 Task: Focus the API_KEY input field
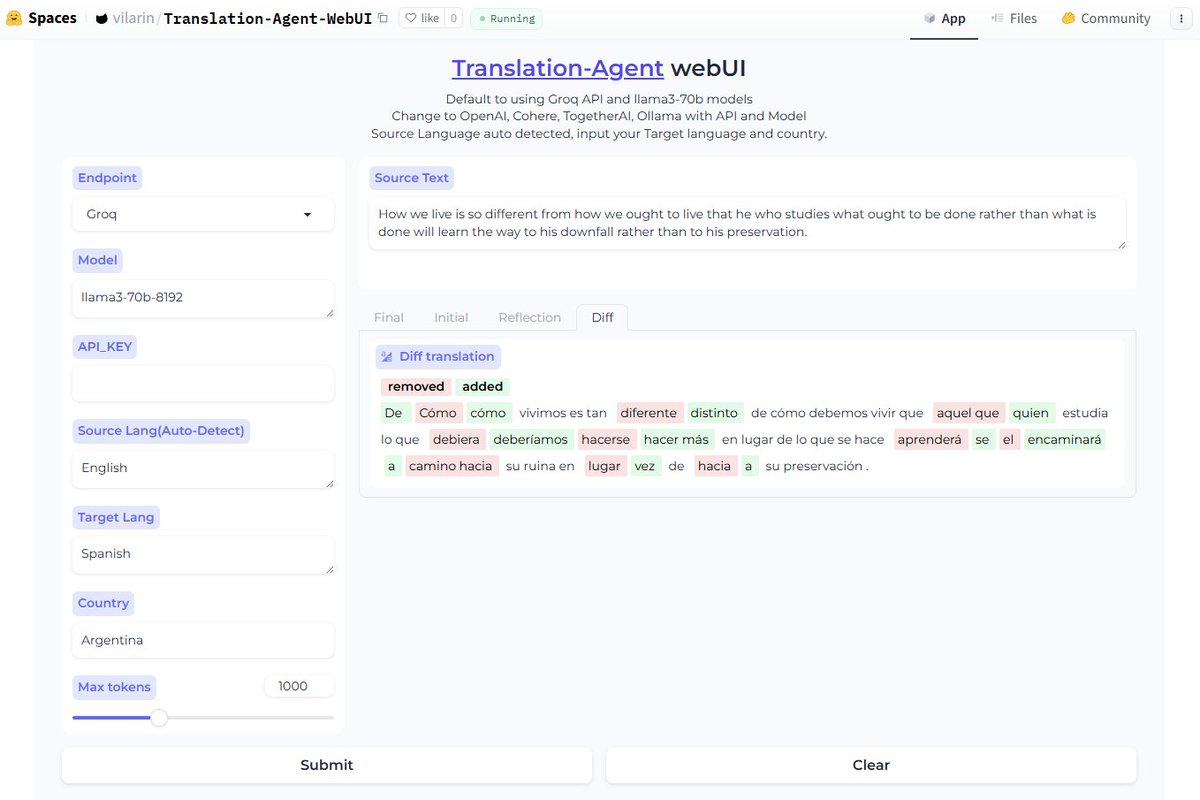pyautogui.click(x=203, y=383)
